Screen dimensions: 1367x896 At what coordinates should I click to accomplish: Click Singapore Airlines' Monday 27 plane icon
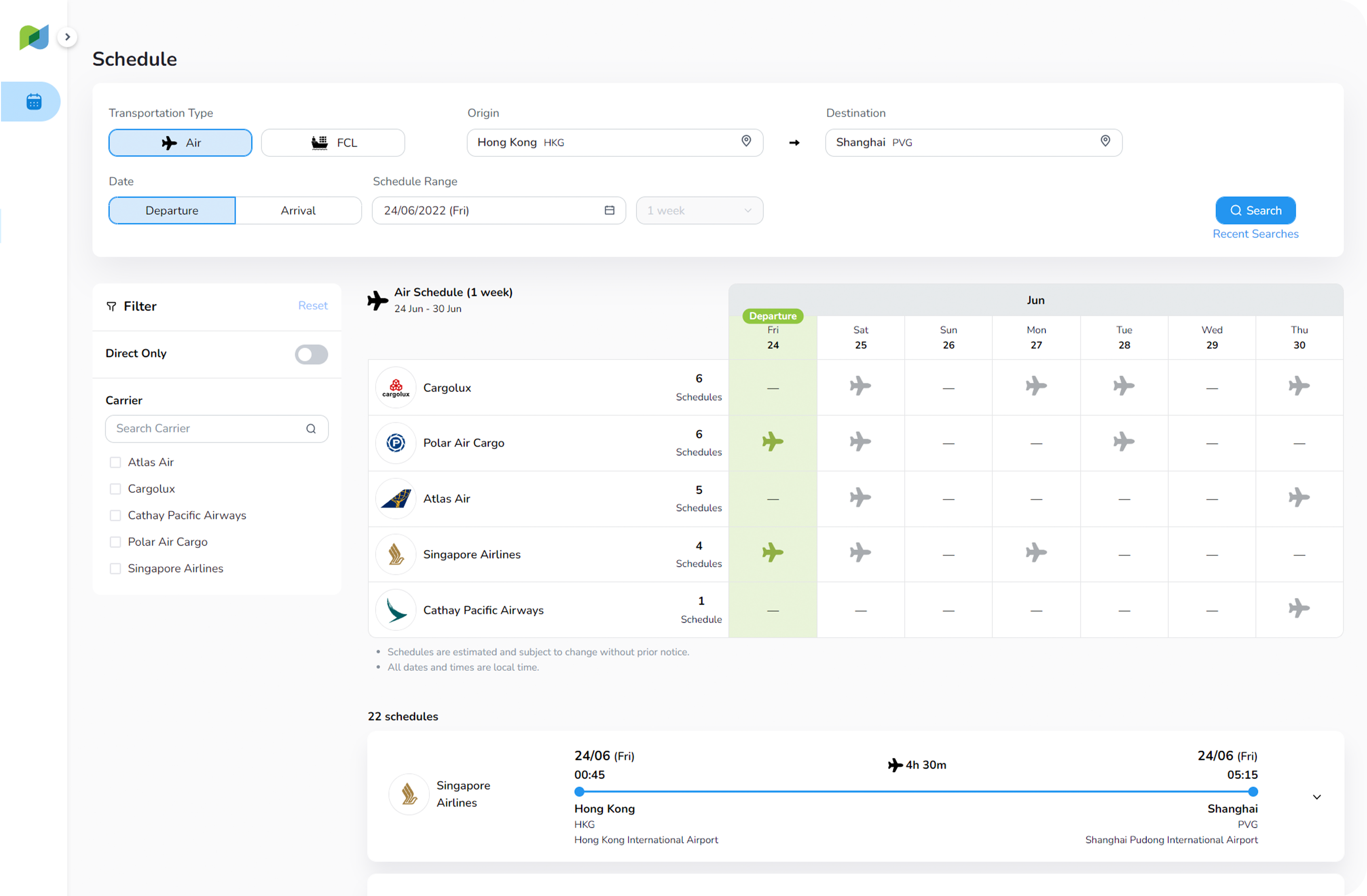1035,553
